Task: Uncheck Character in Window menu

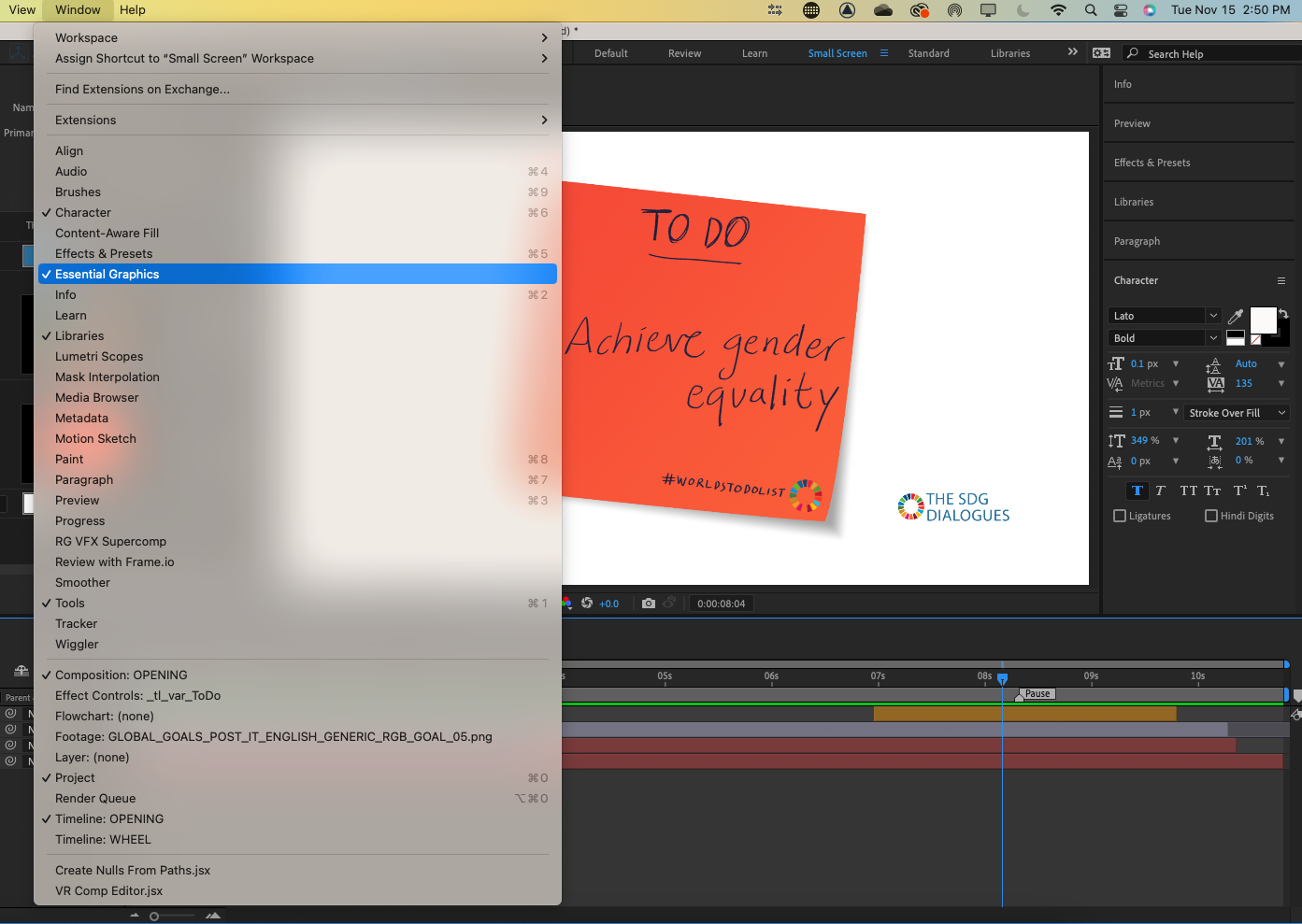Action: (x=297, y=212)
